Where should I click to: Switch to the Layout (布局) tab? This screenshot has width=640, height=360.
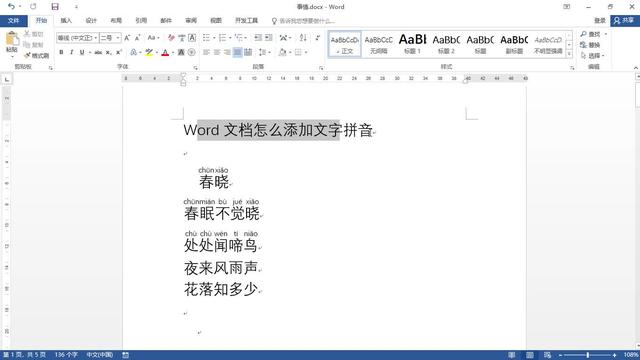116,20
